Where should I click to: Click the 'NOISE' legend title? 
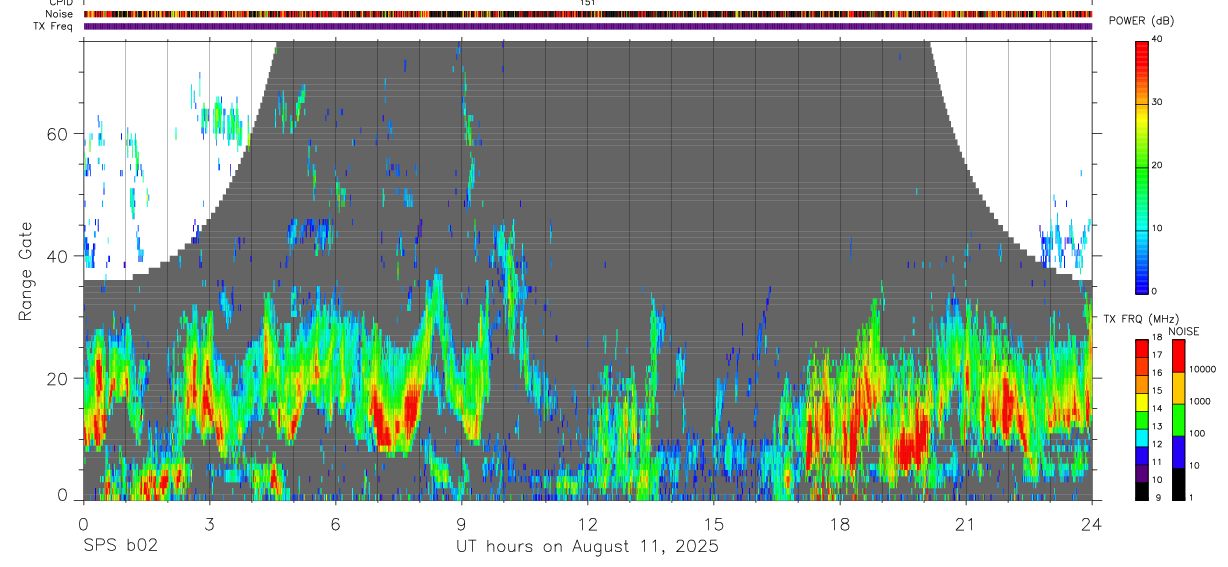click(1185, 331)
